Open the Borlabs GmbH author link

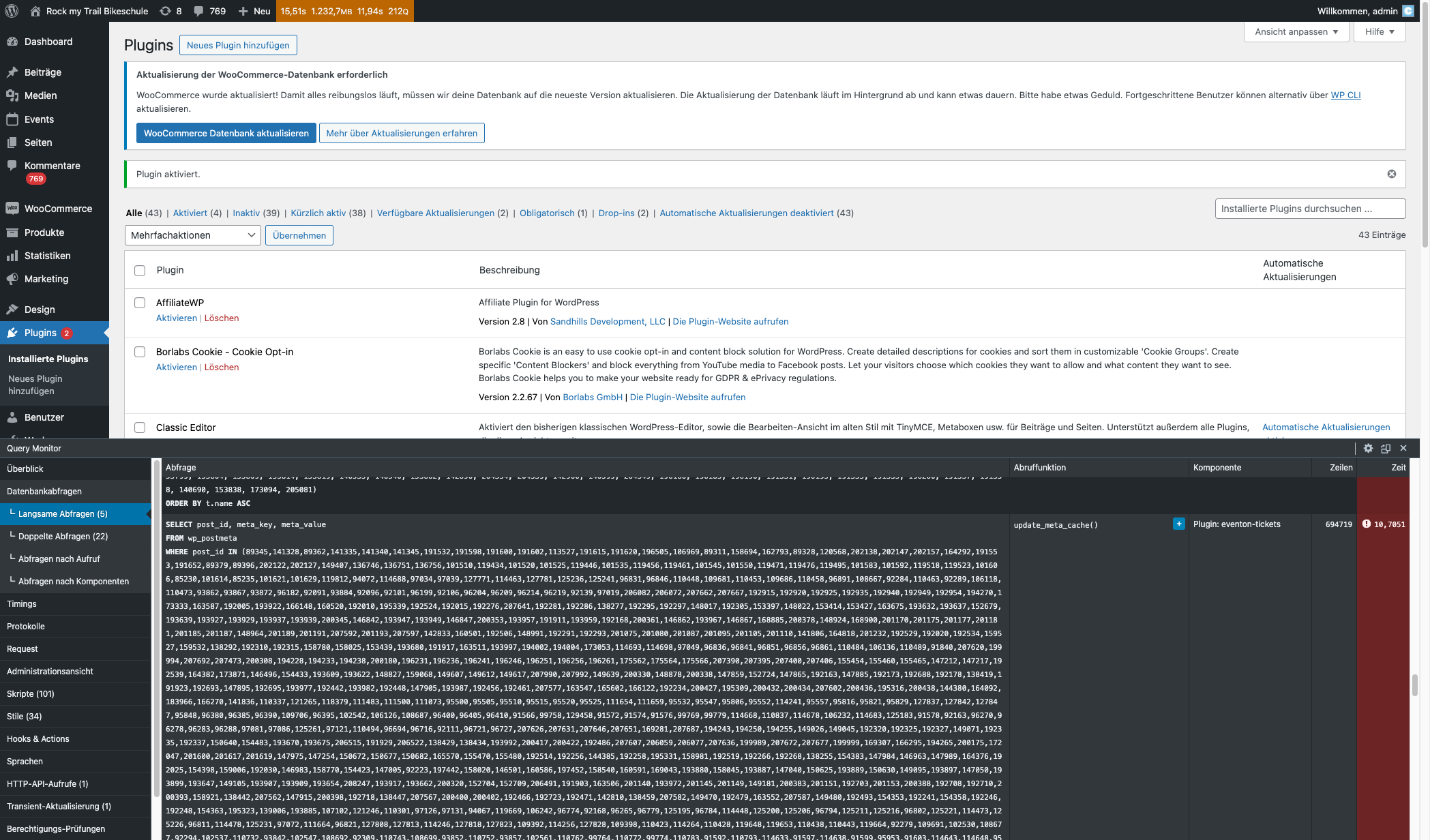[x=593, y=397]
